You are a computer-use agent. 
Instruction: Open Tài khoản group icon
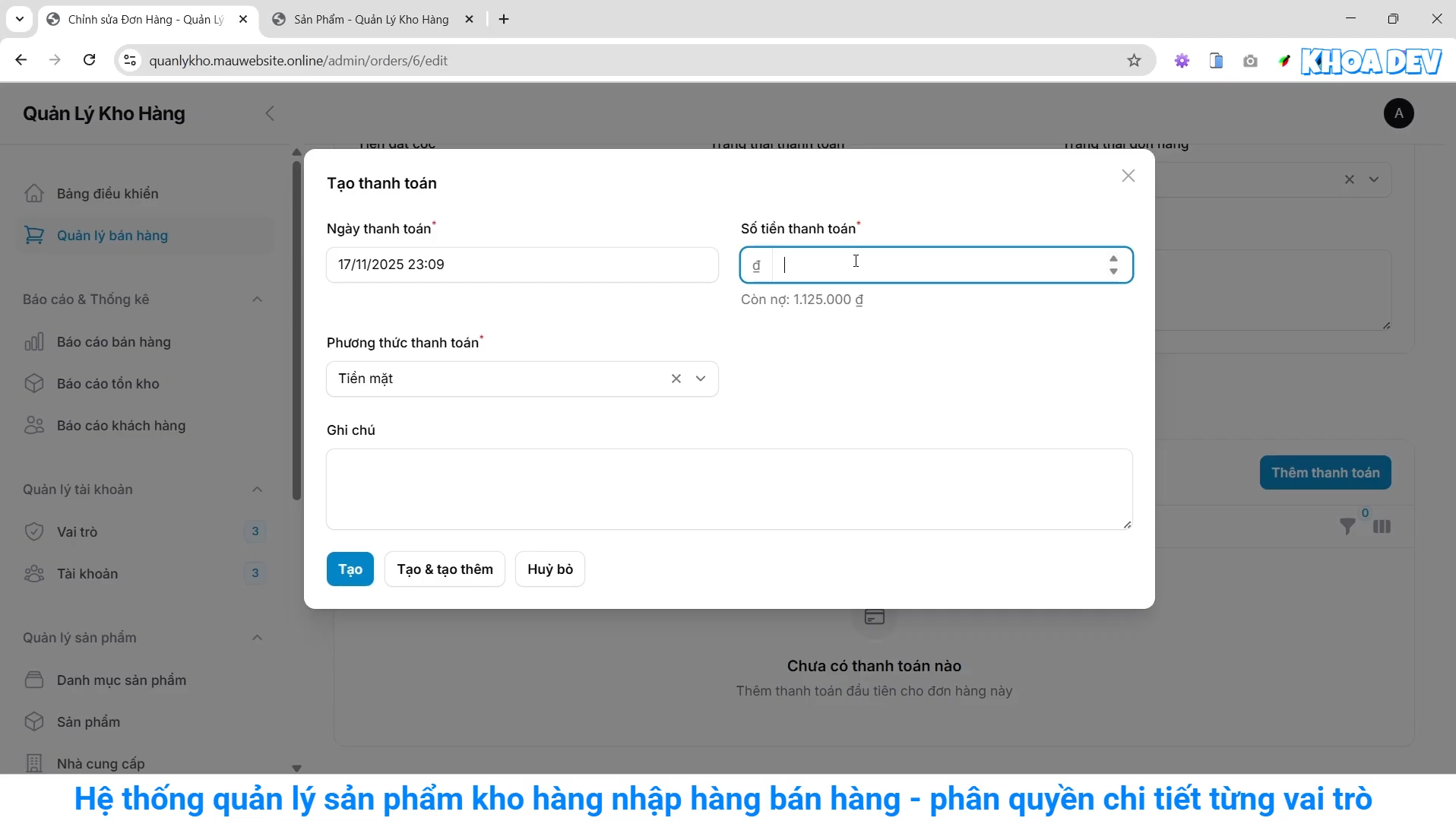[34, 573]
